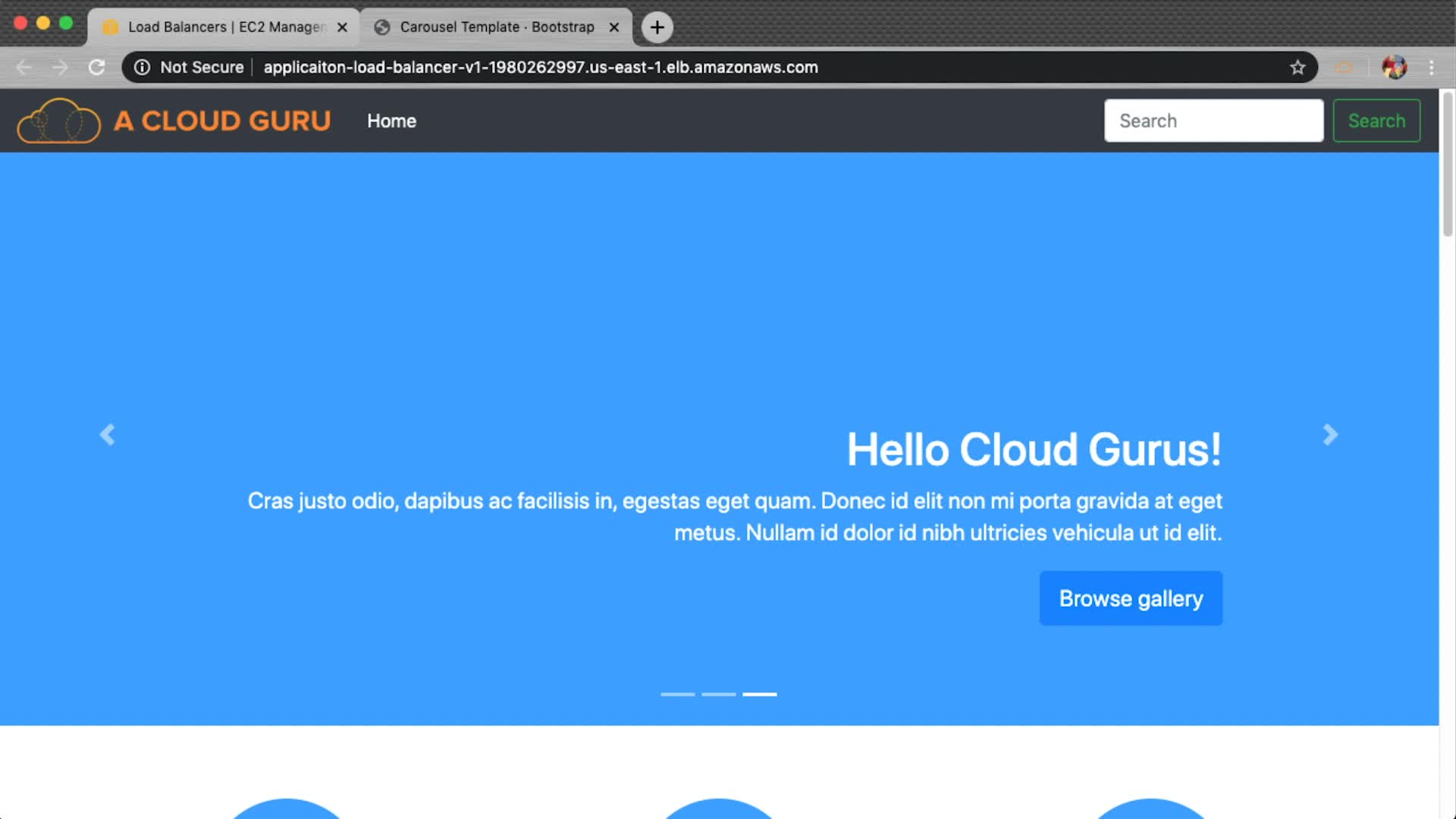The width and height of the screenshot is (1456, 819).
Task: Click the A Cloud Guru cloud logo
Action: click(x=59, y=121)
